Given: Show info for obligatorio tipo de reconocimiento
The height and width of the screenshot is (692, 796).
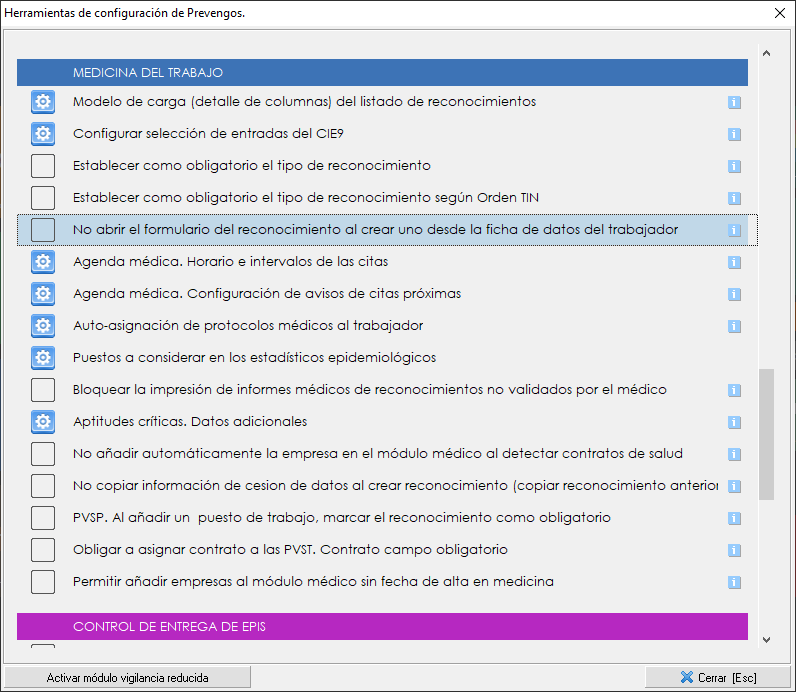Looking at the screenshot, I should pos(734,166).
